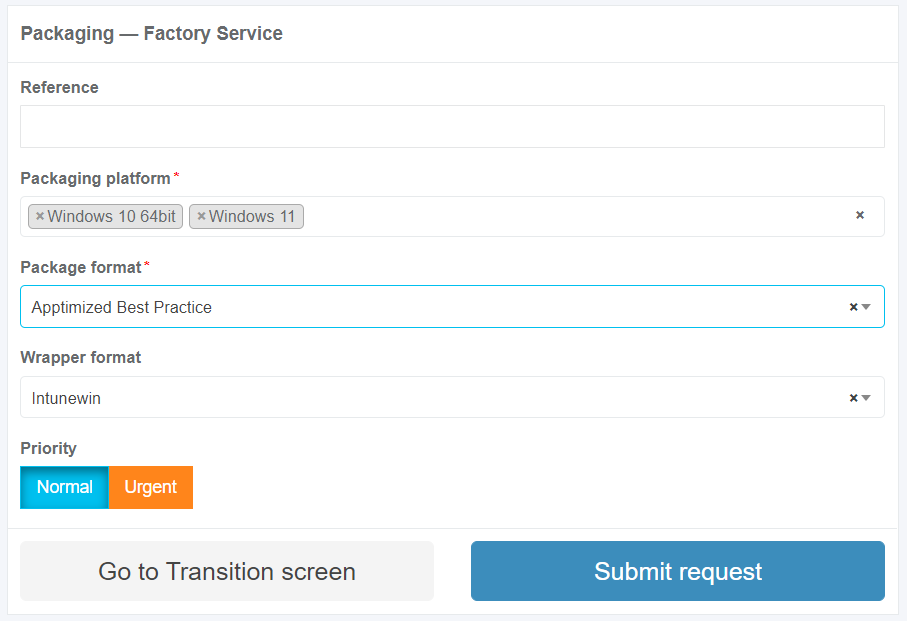Click the Submit request button

677,571
